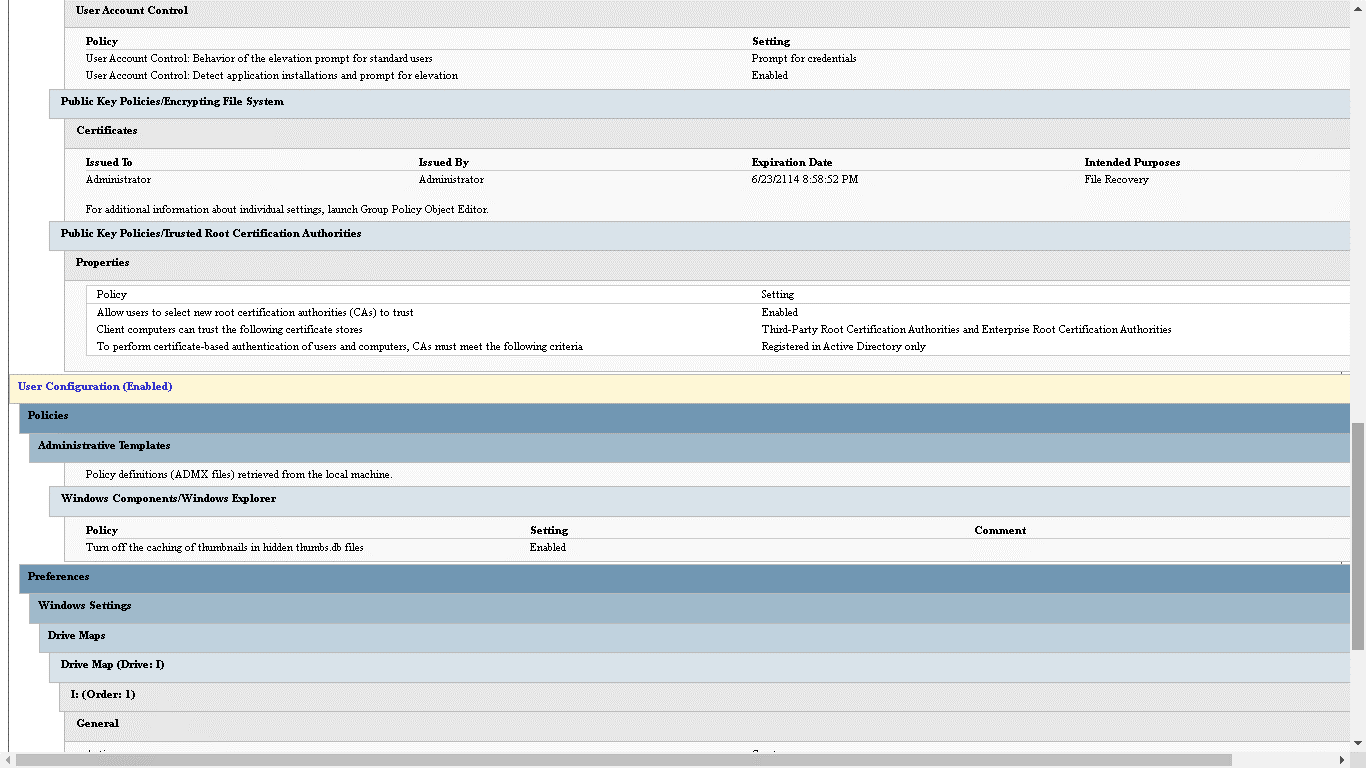Click 'Registered in Active Directory only' setting
This screenshot has height=768, width=1366.
[844, 347]
